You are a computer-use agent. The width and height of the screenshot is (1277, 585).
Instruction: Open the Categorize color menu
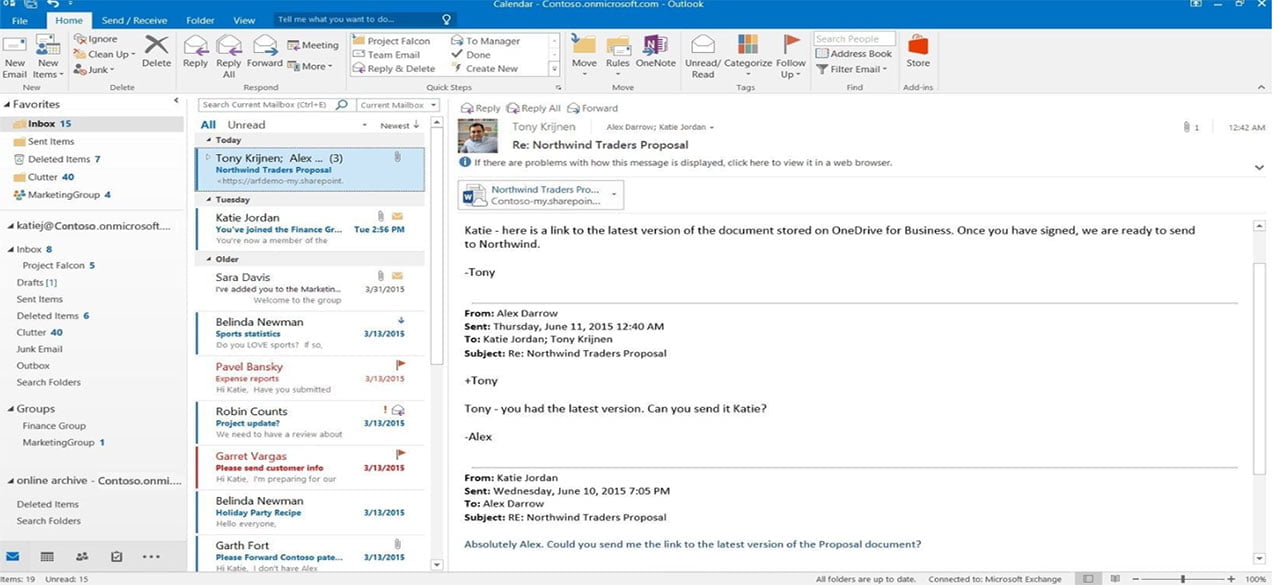click(x=748, y=56)
